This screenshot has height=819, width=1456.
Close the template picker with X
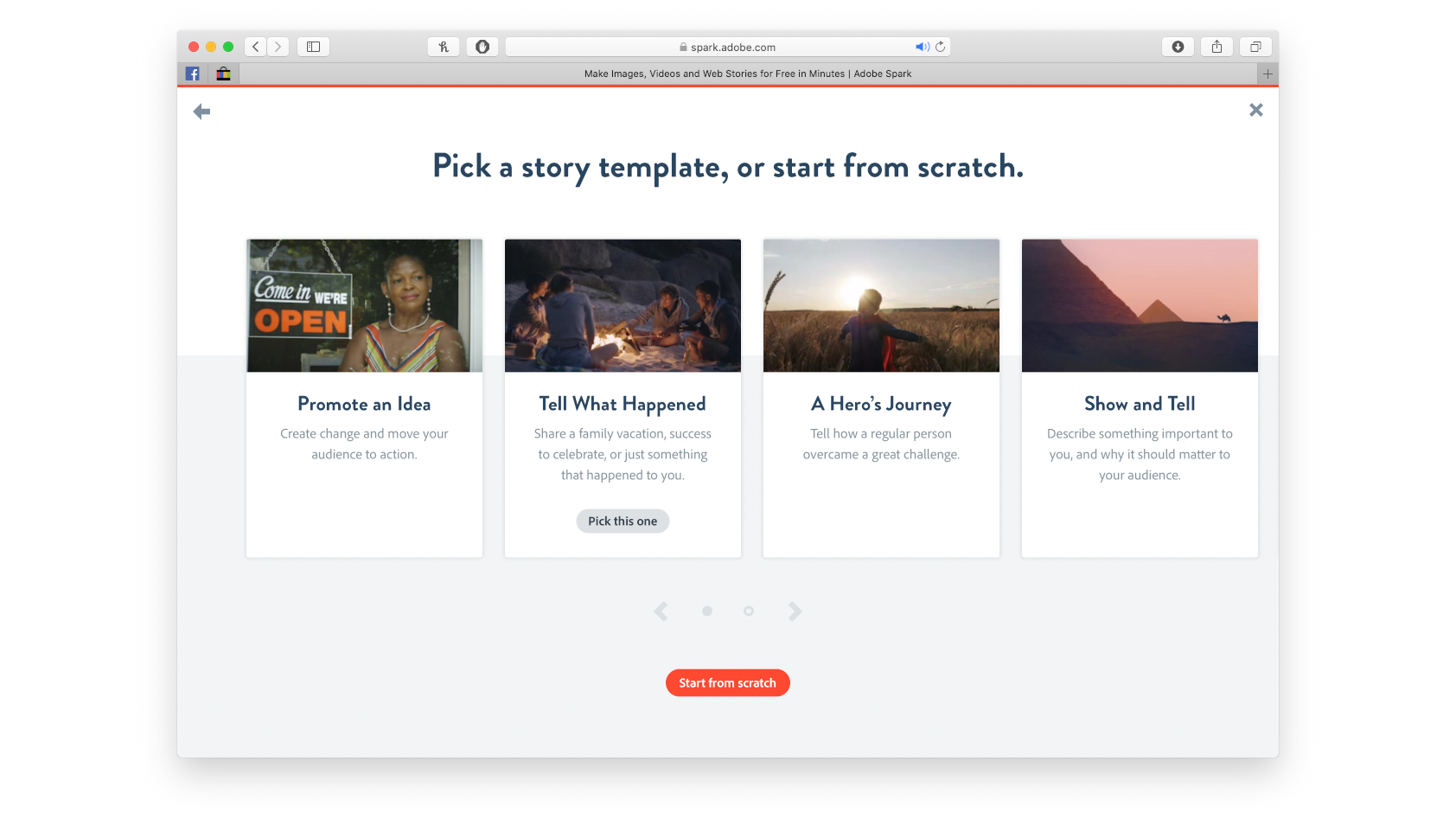pos(1256,110)
